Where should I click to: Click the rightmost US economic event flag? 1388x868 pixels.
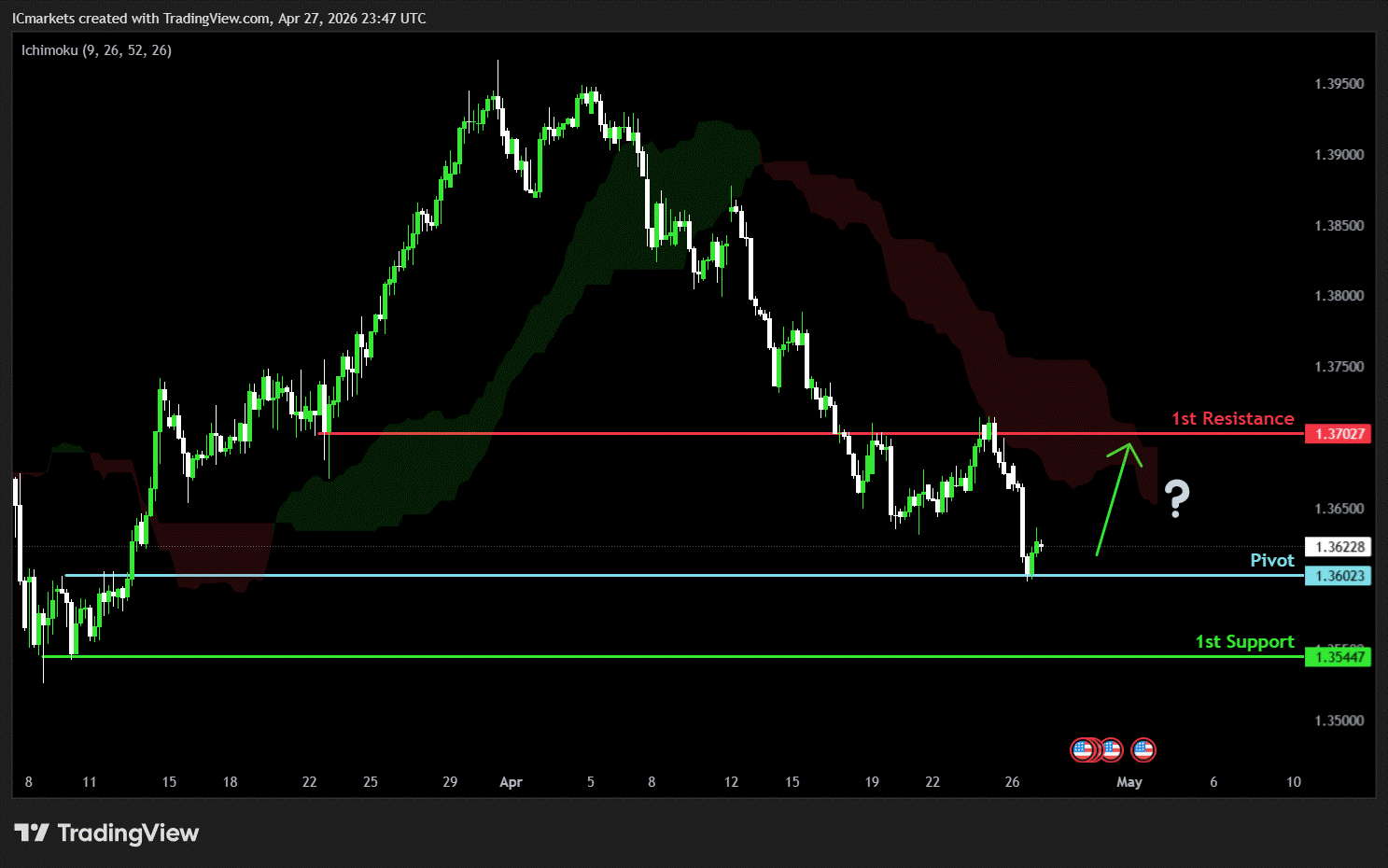(x=1143, y=749)
